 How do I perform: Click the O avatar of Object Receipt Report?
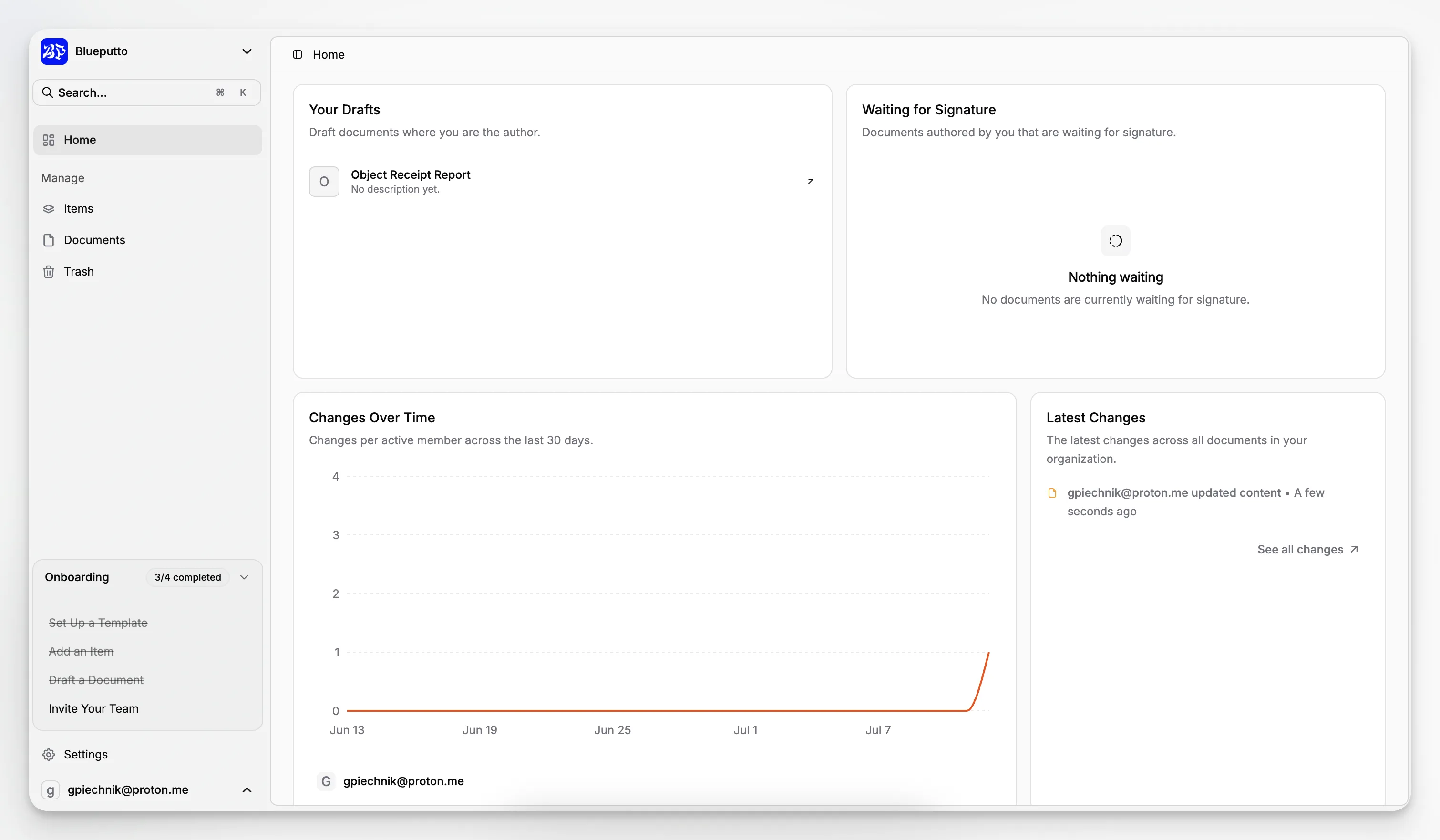tap(324, 182)
